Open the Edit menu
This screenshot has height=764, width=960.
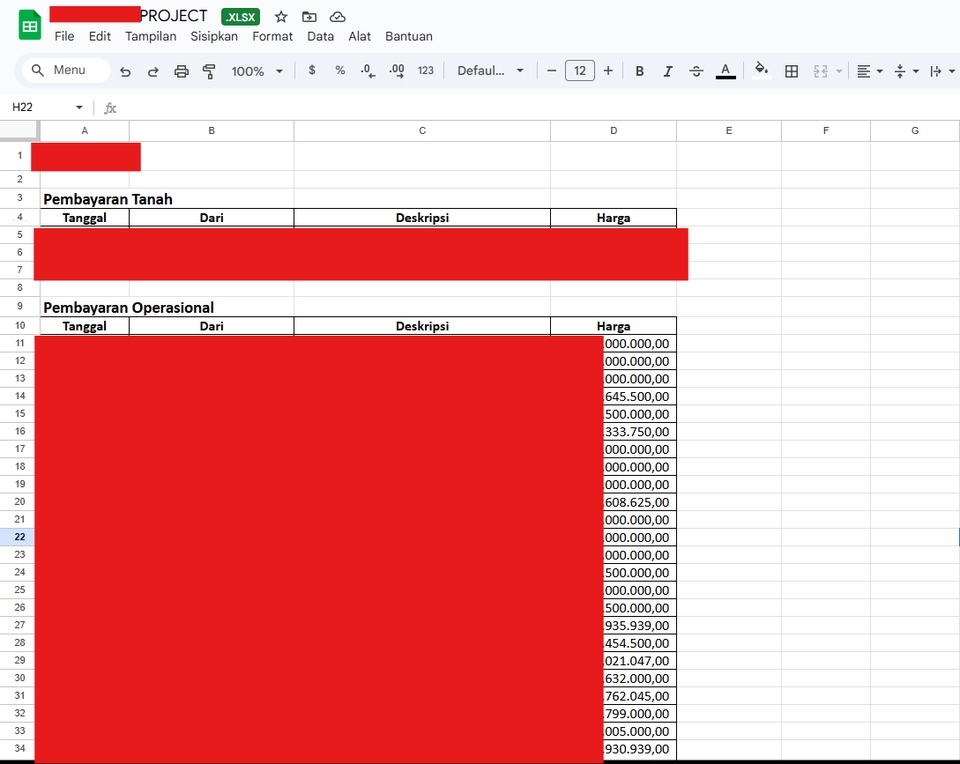(x=100, y=36)
